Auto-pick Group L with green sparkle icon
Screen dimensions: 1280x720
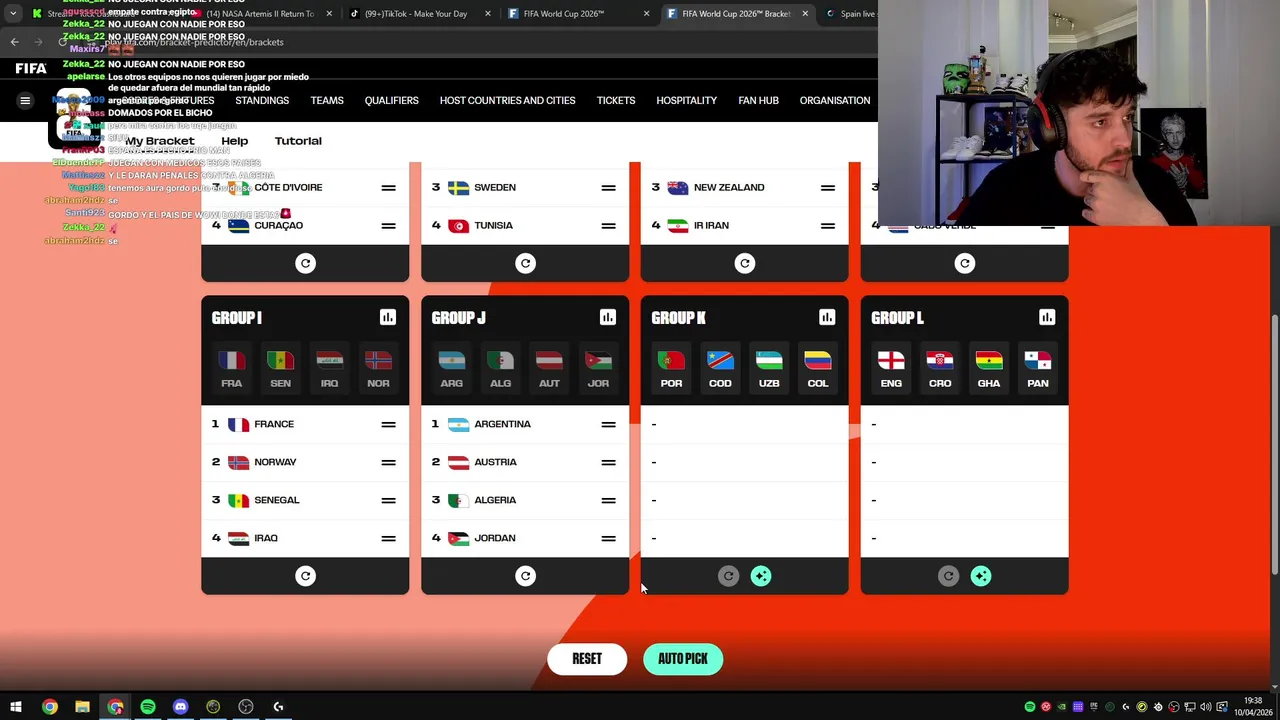coord(981,576)
